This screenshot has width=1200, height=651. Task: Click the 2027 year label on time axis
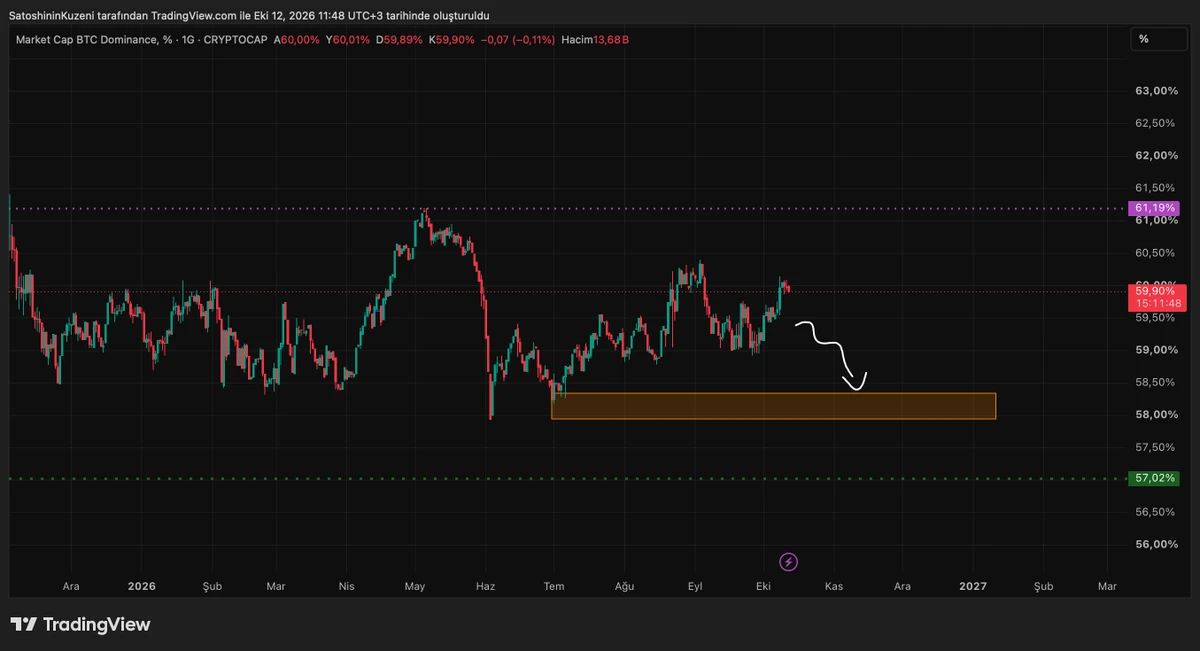coord(973,586)
